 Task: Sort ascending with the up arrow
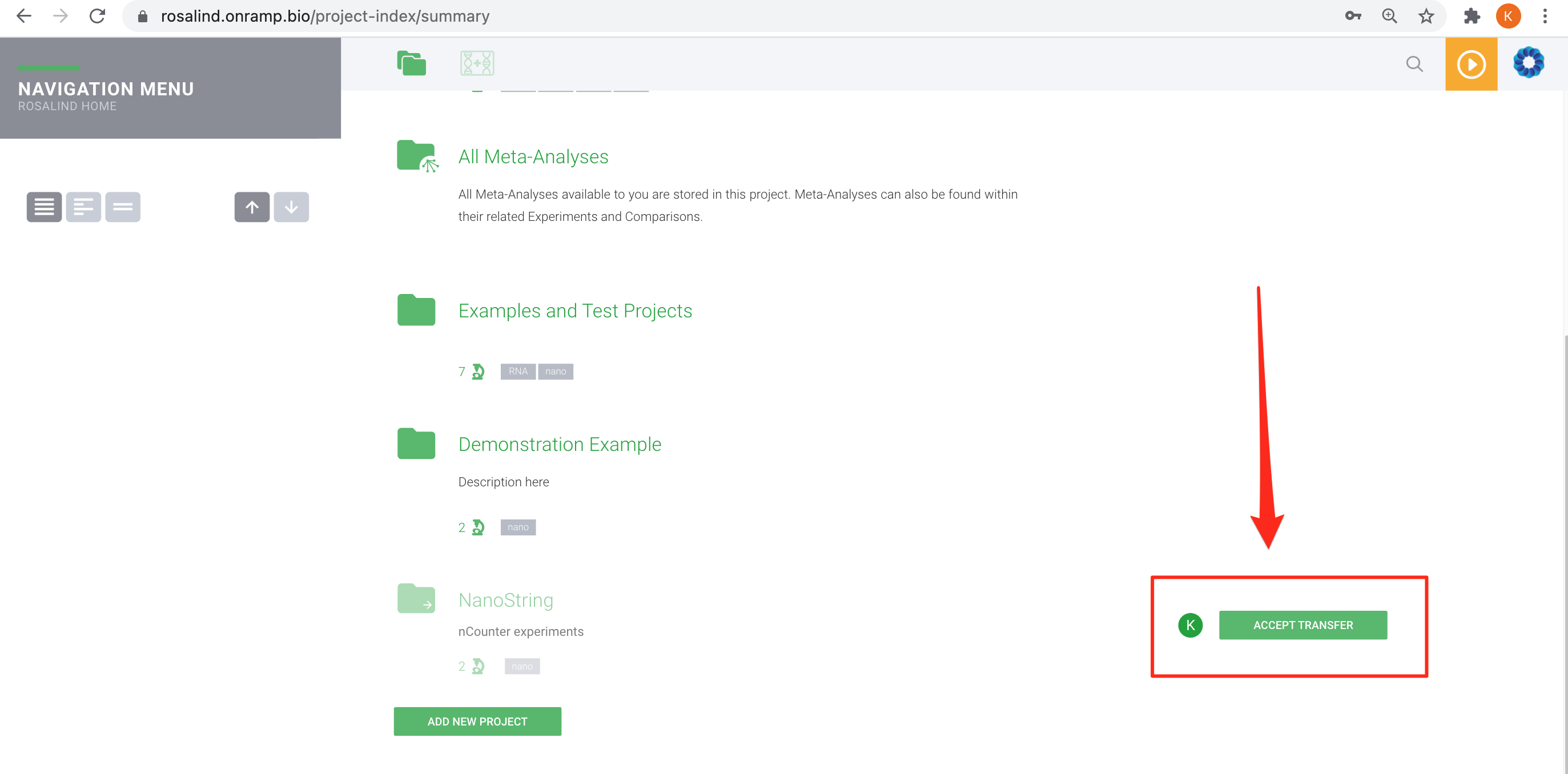pos(252,208)
